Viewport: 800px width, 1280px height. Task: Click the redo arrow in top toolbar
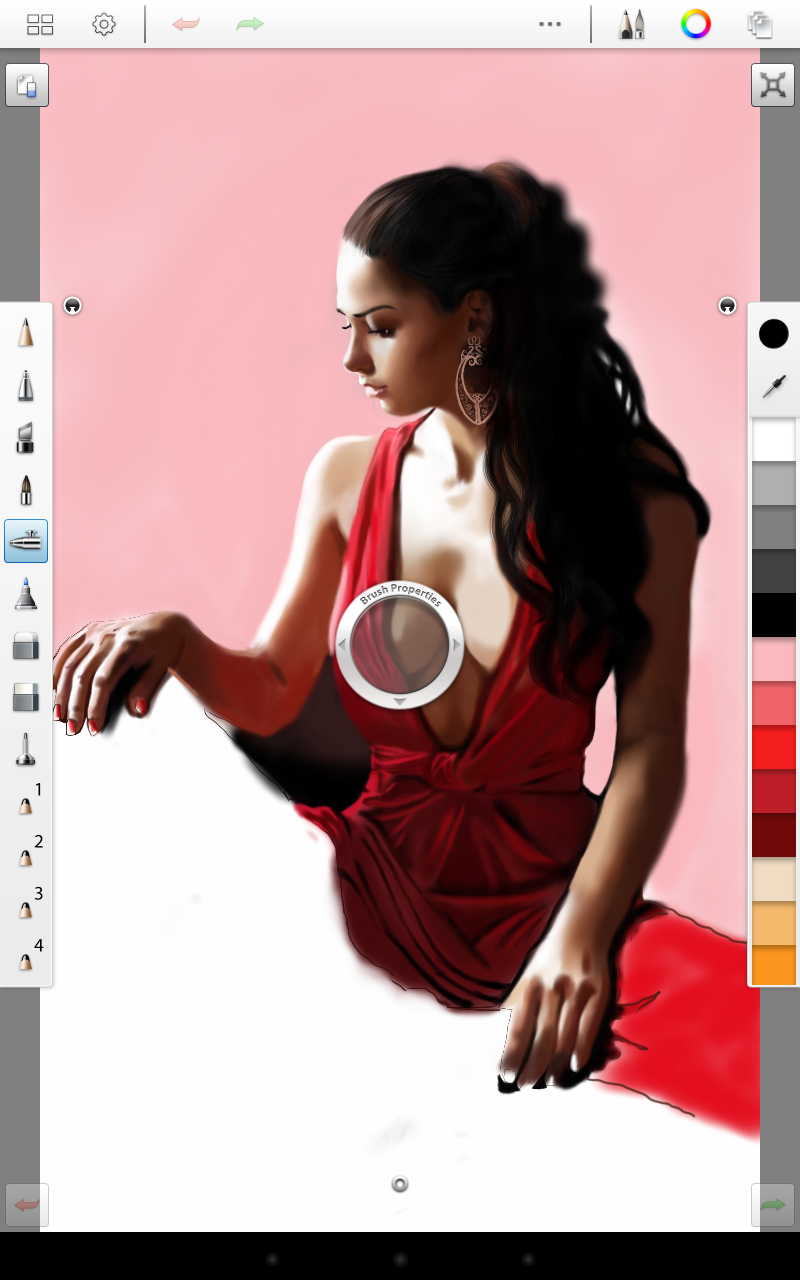tap(249, 24)
